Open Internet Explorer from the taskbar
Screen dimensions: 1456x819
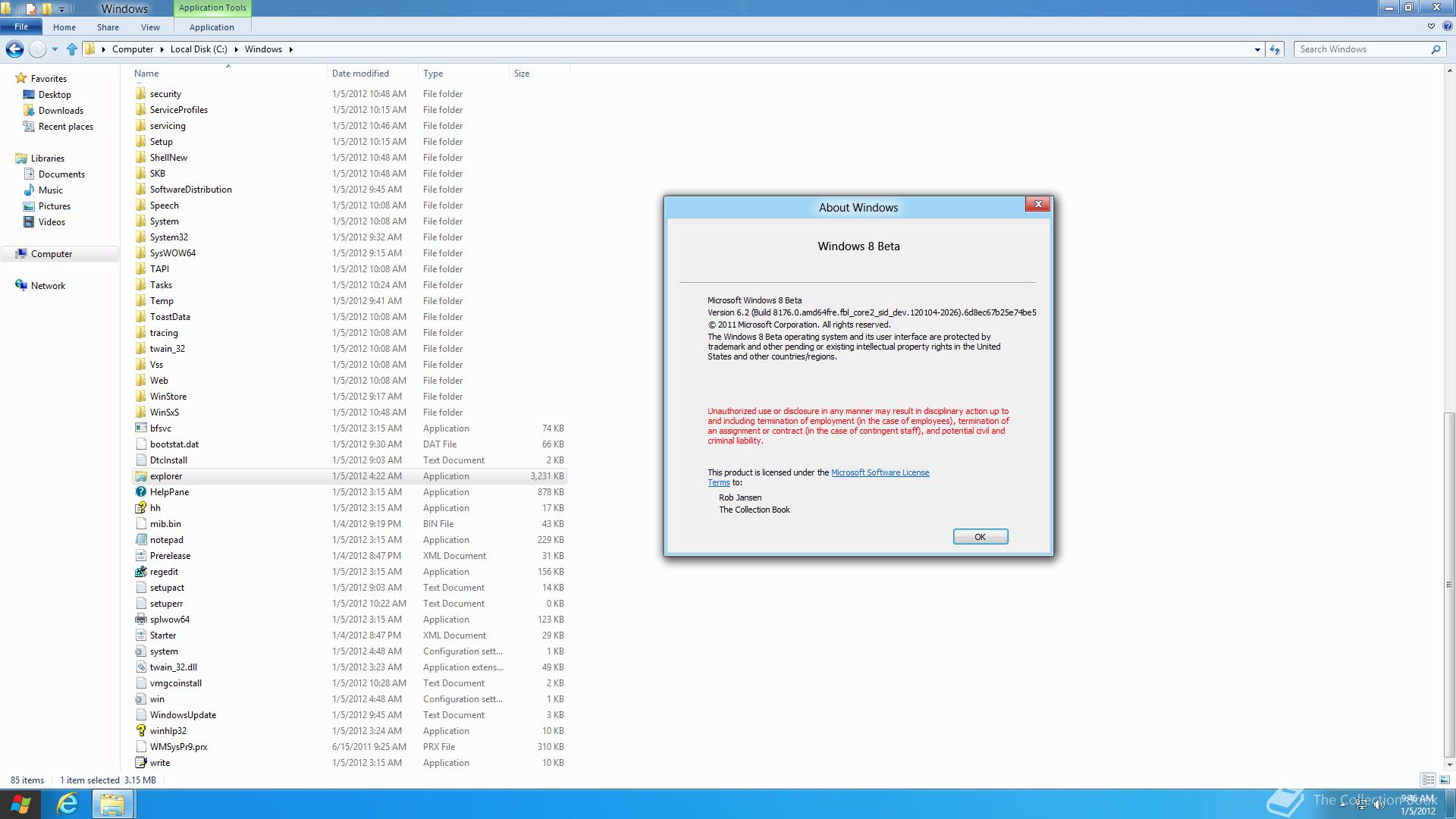pyautogui.click(x=67, y=804)
